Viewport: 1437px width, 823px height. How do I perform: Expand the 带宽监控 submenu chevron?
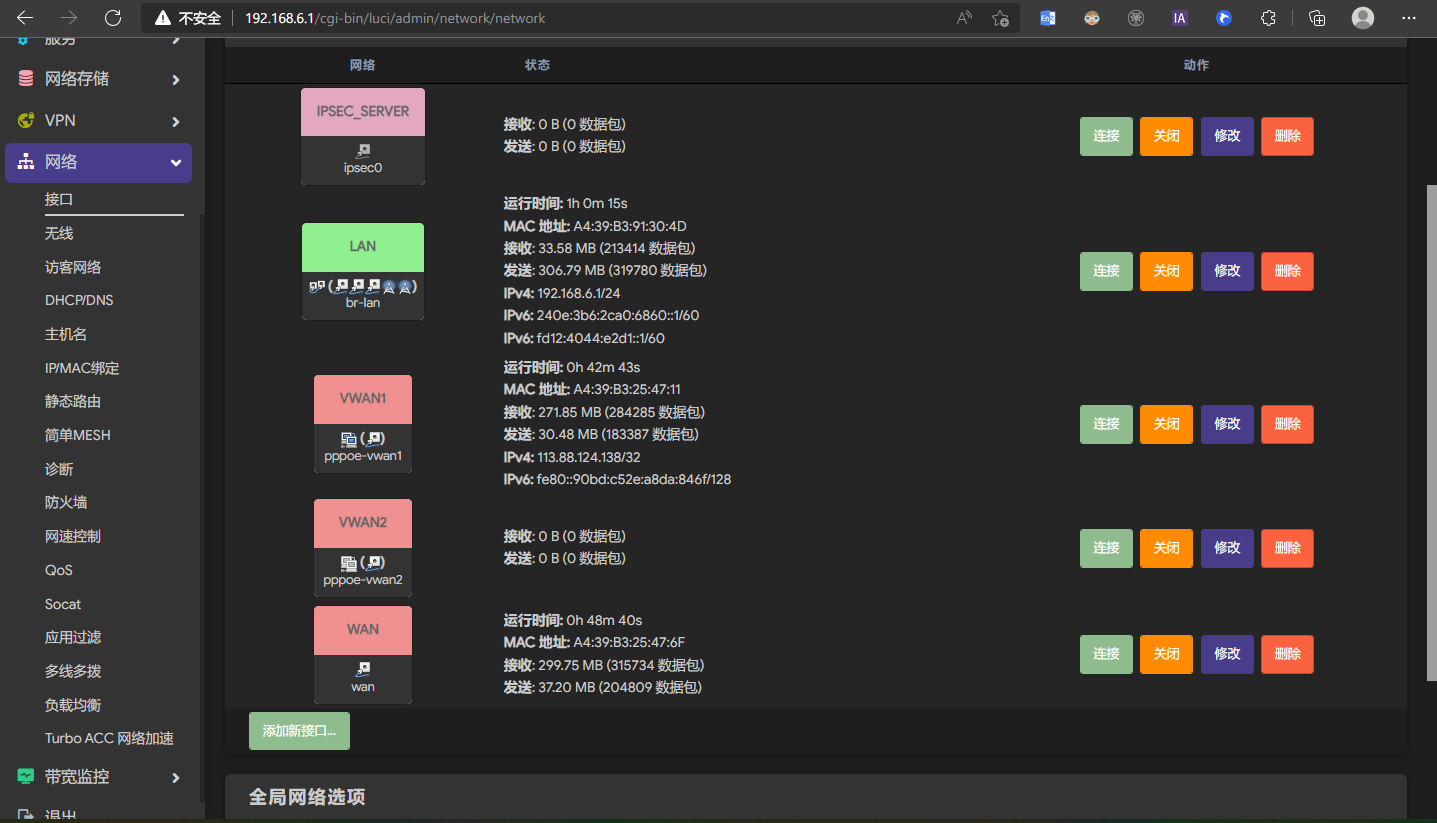176,777
